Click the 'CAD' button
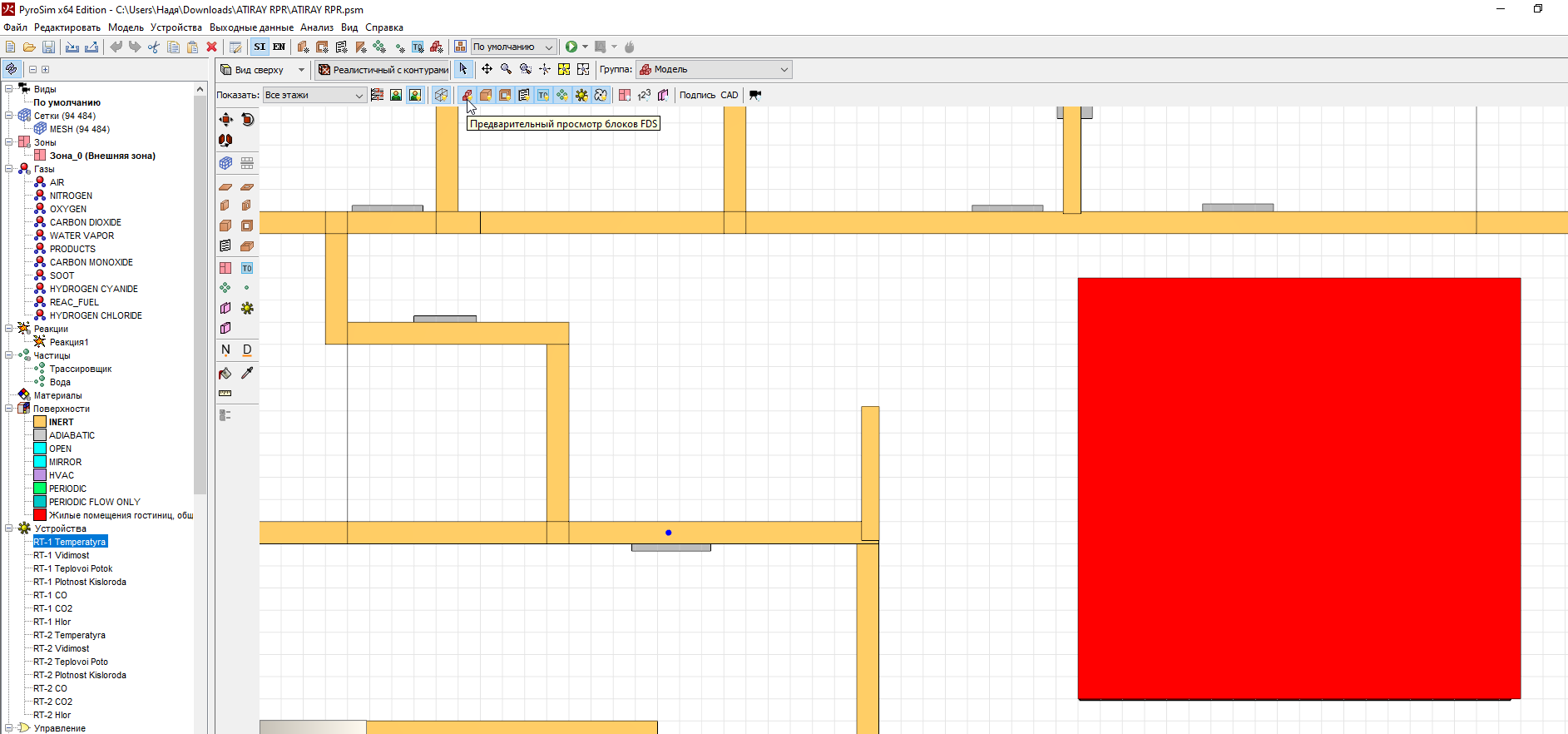This screenshot has height=734, width=1568. coord(730,95)
